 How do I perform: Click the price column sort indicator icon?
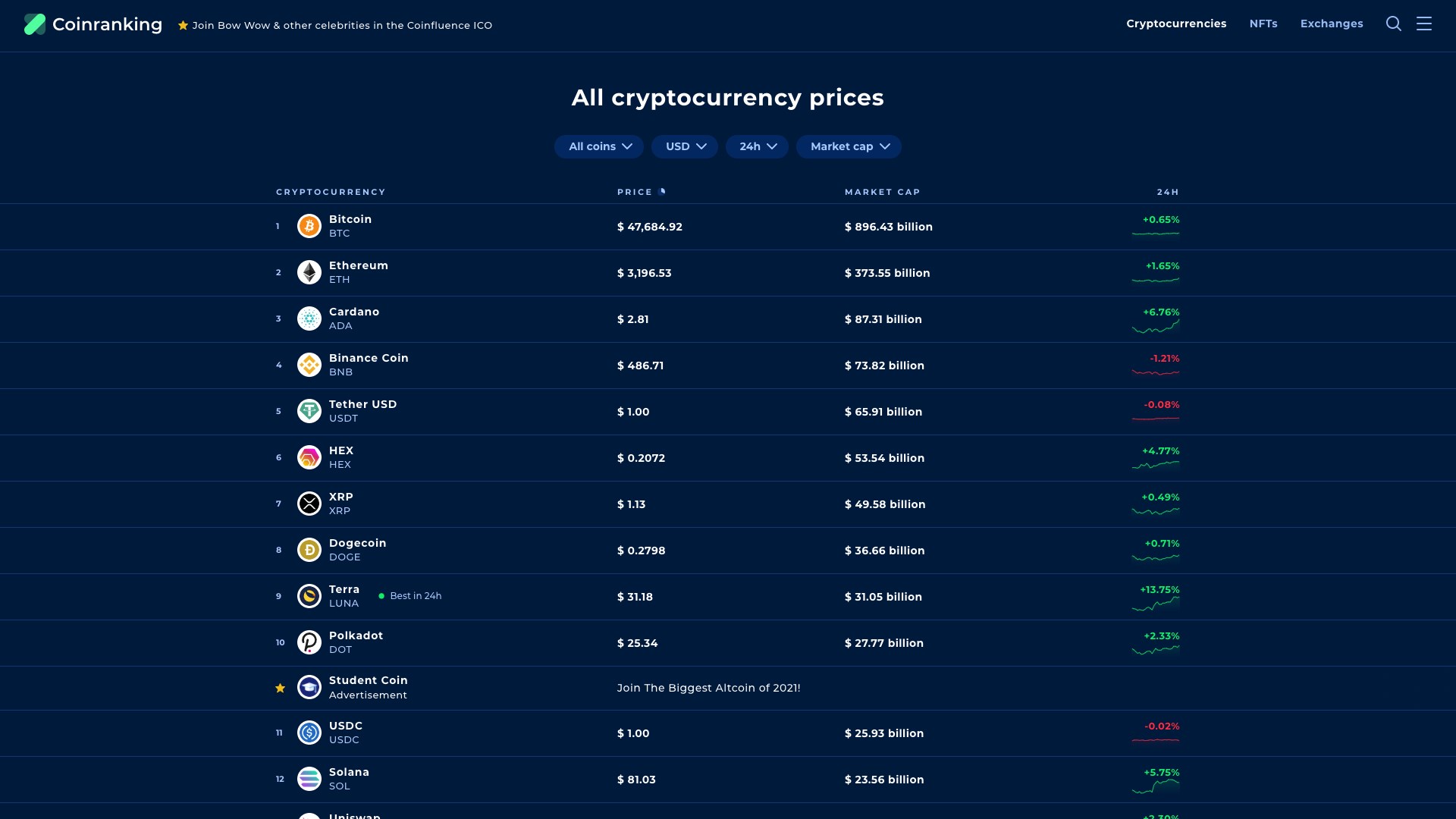(663, 191)
